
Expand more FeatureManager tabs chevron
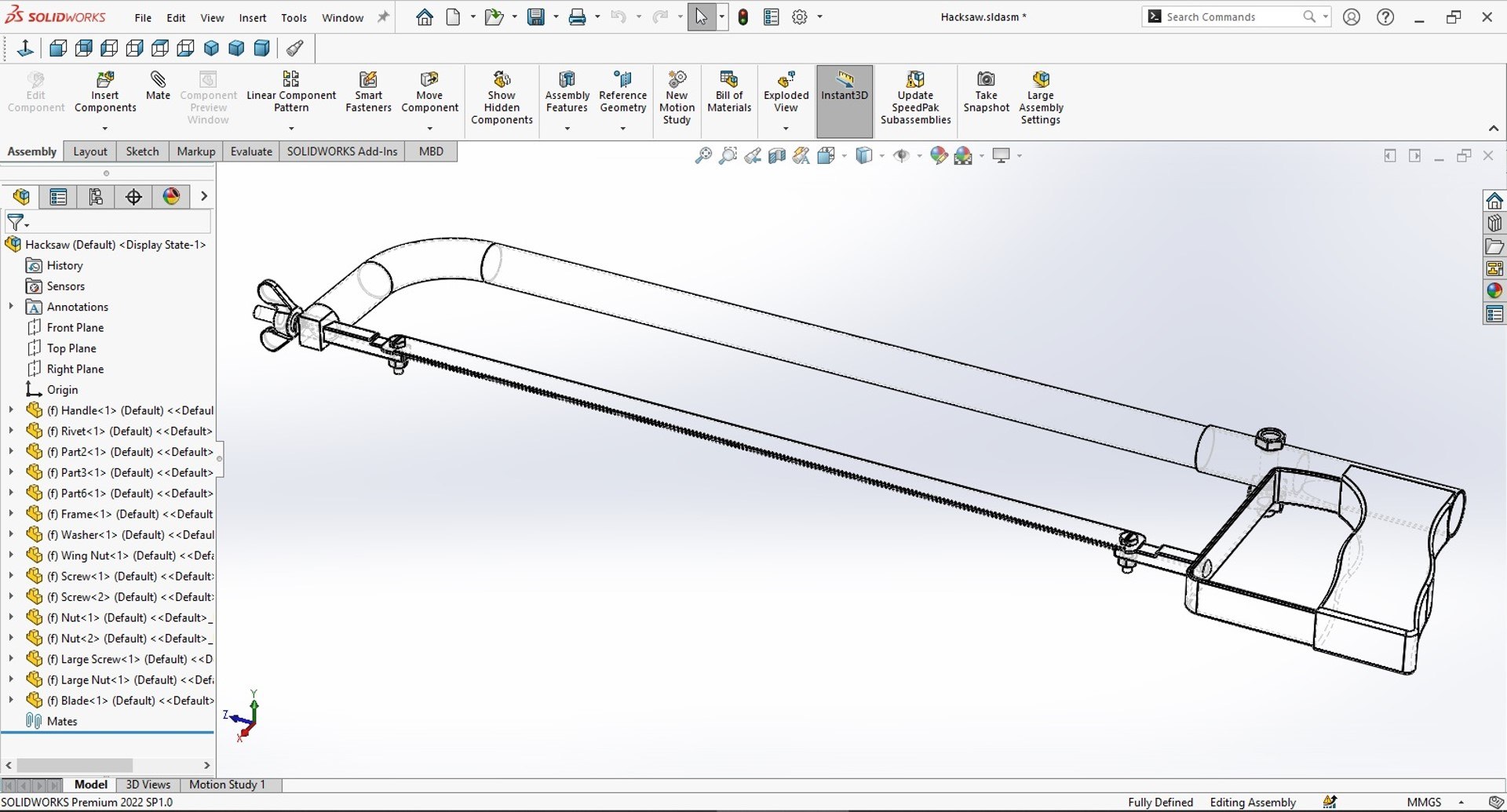204,196
